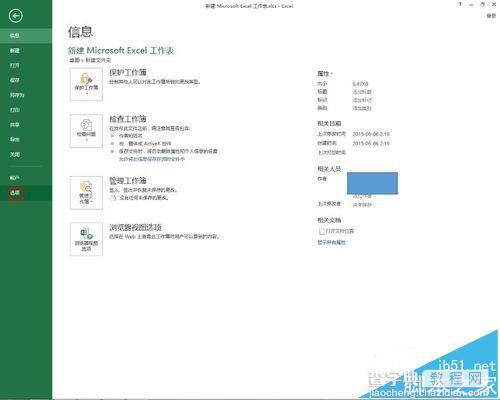Viewport: 500px width, 400px height.
Task: Click 登录 sign-in at top right
Action: point(491,16)
